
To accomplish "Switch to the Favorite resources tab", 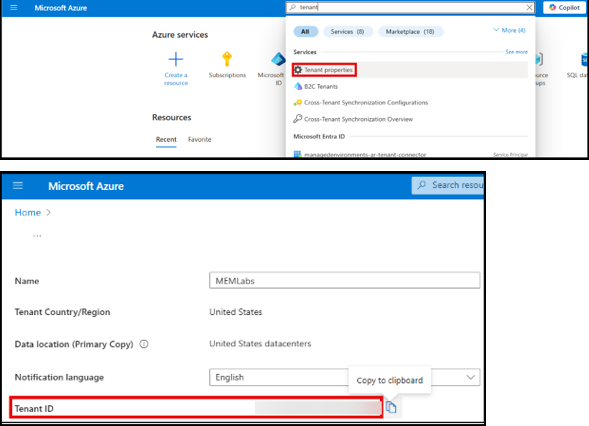I will [199, 139].
